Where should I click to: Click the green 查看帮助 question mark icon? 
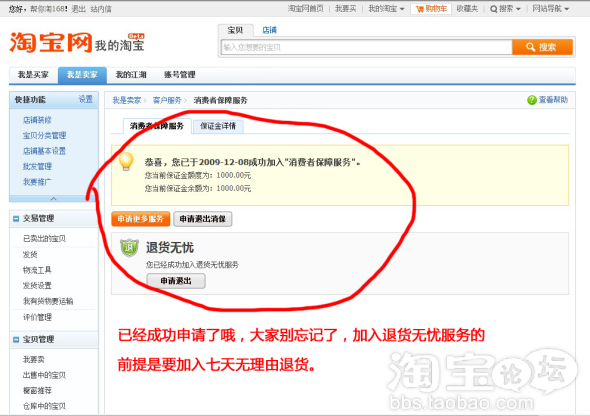click(x=532, y=100)
